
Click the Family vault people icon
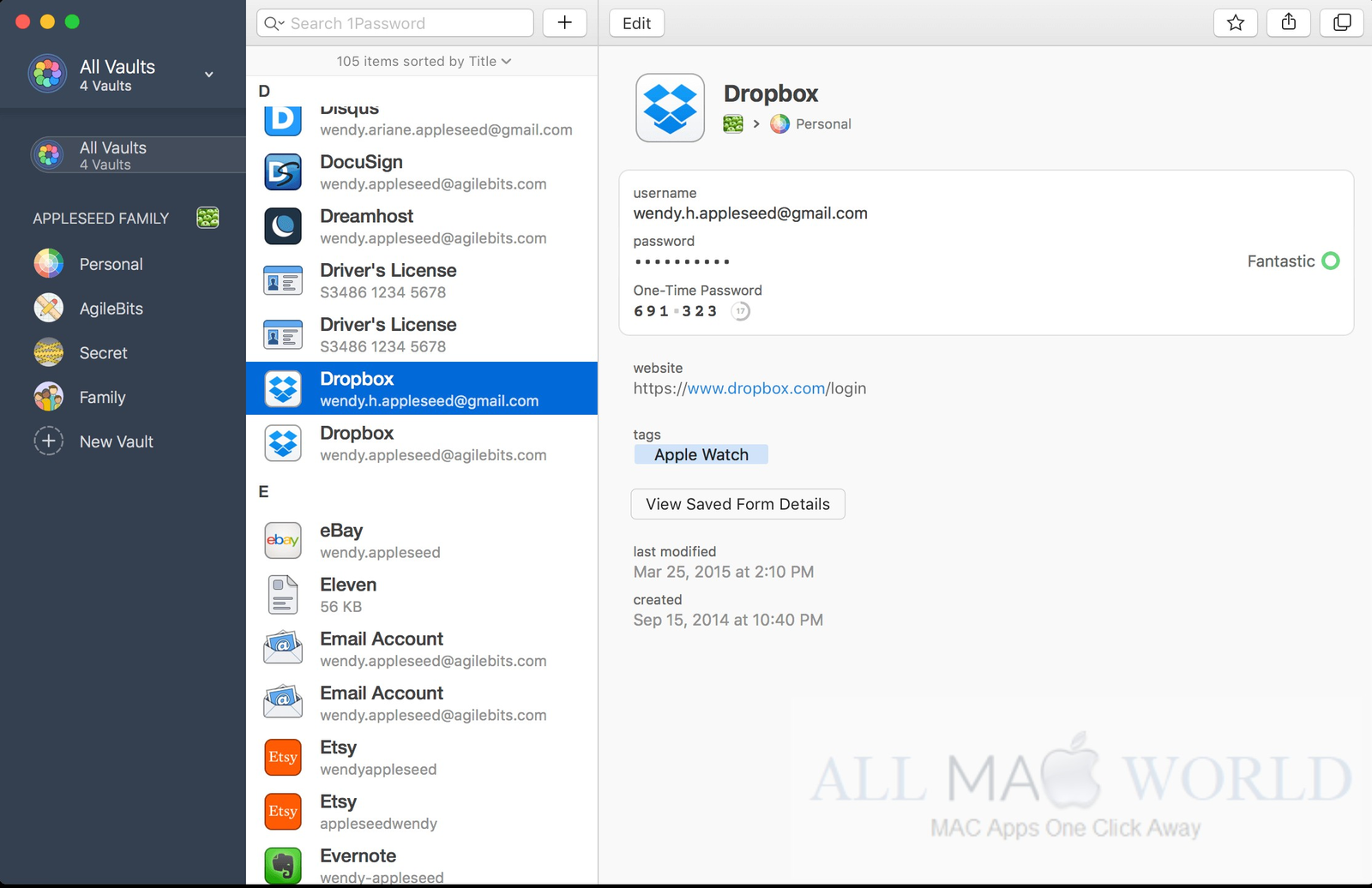[49, 397]
